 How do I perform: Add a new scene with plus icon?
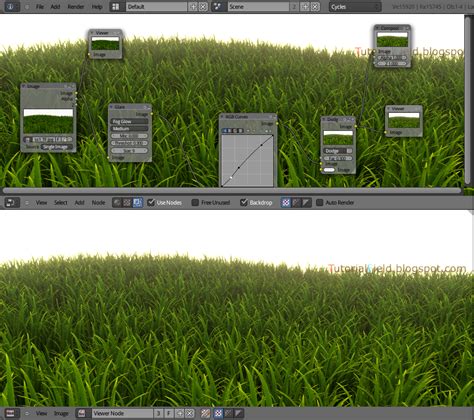[x=305, y=7]
